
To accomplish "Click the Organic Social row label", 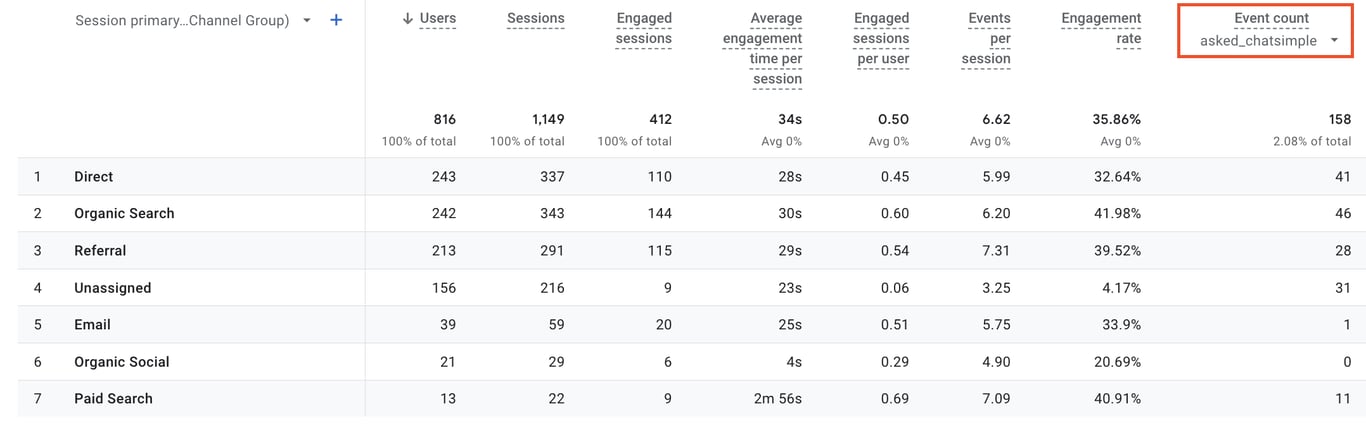I will point(121,362).
